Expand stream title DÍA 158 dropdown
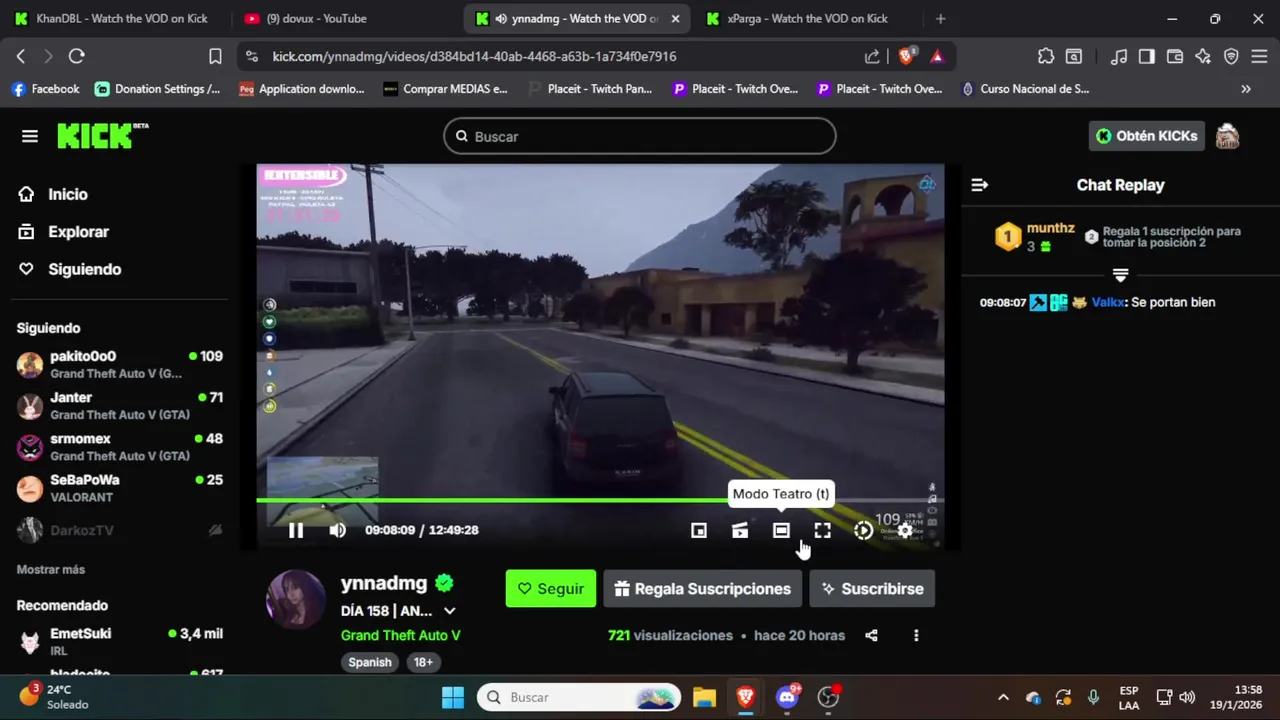The image size is (1280, 720). [450, 611]
